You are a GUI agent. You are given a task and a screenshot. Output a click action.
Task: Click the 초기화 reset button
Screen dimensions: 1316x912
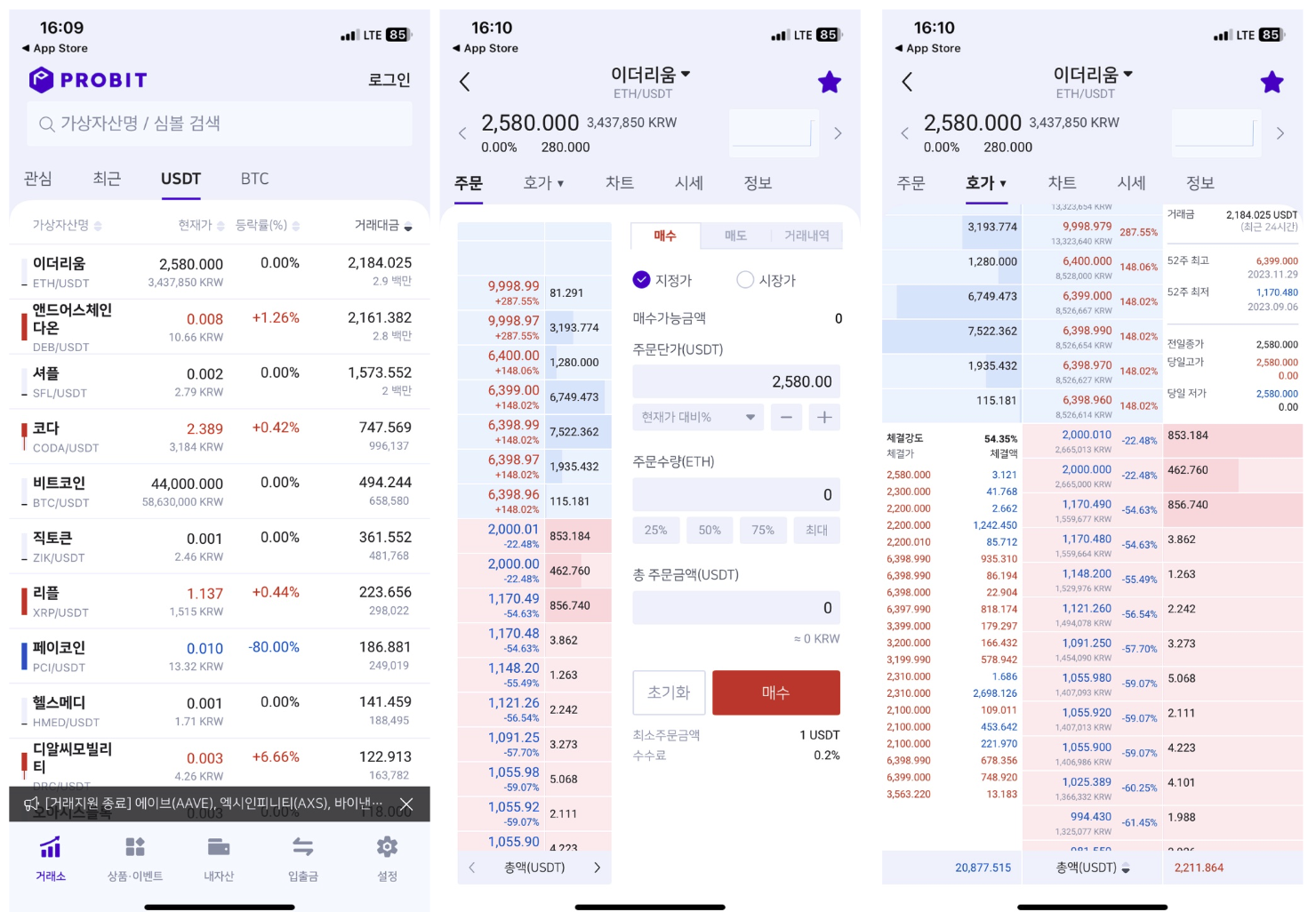669,692
